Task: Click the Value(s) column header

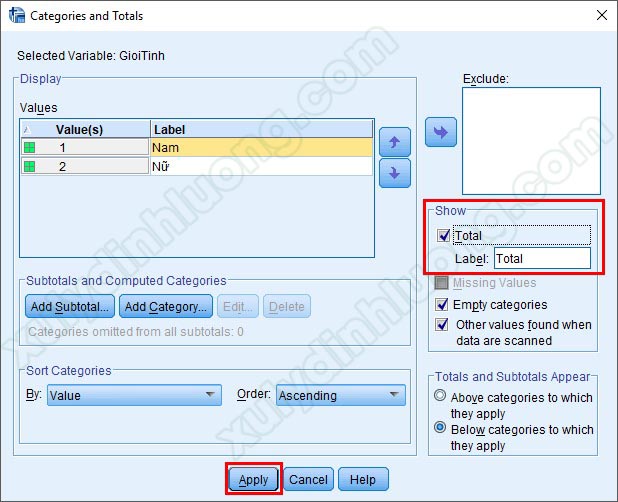Action: pyautogui.click(x=85, y=129)
